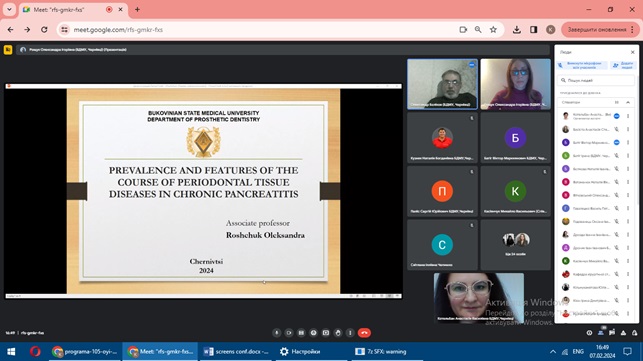Close the Meet browser tab
This screenshot has height=361, width=643.
coord(121,9)
